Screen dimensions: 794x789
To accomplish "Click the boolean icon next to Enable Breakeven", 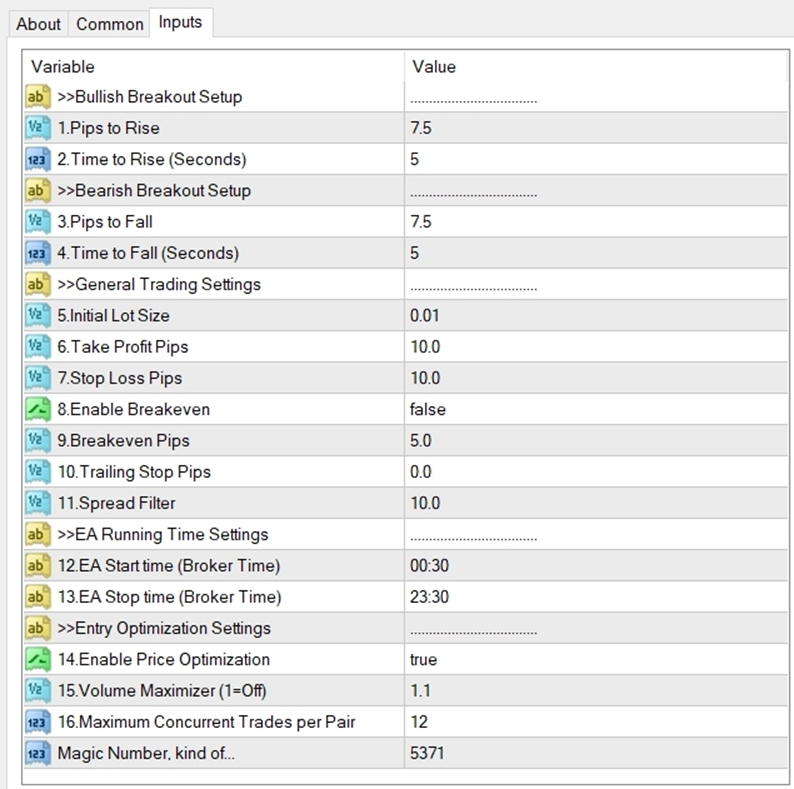I will tap(37, 409).
